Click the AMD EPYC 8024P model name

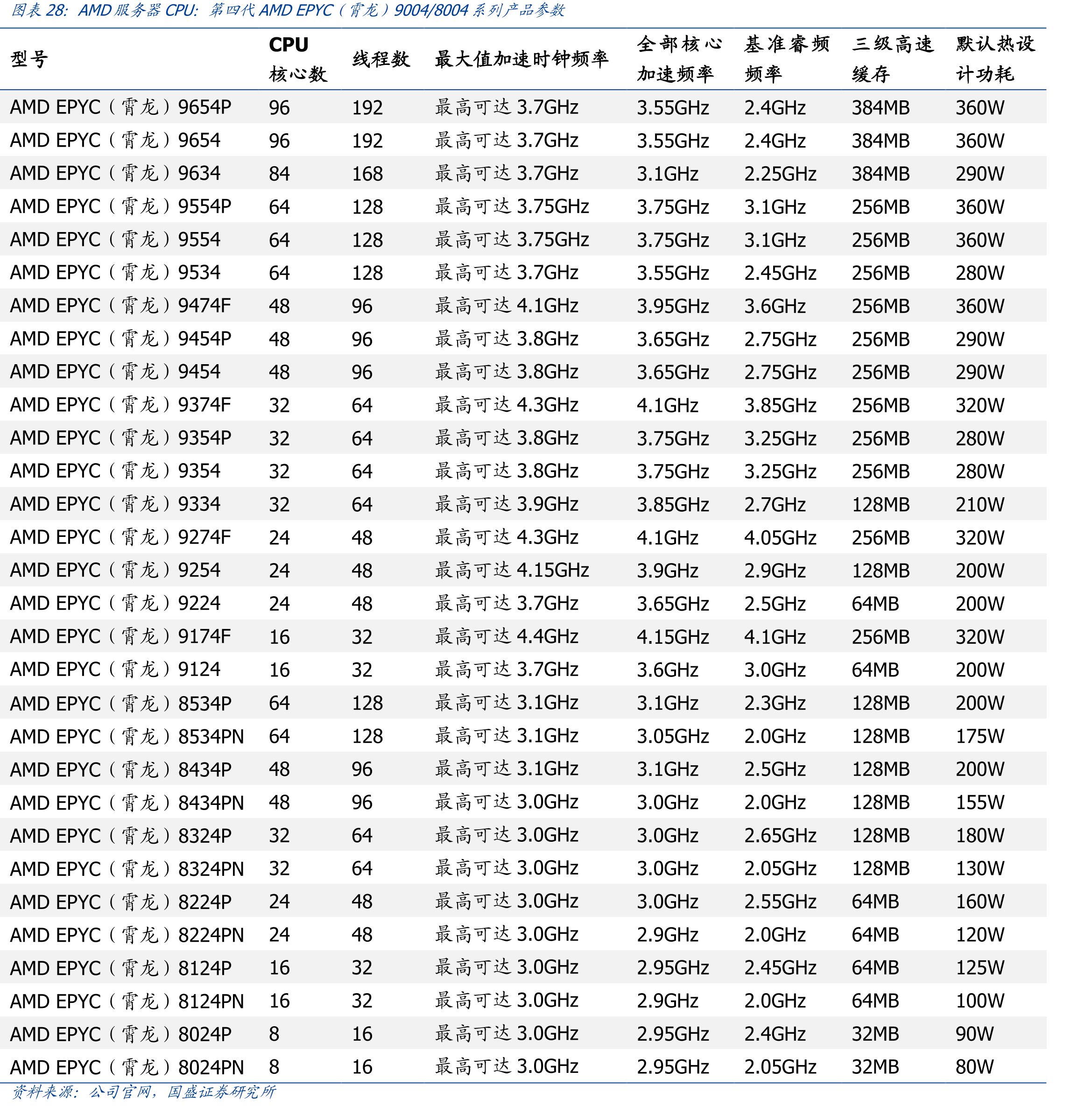[121, 1034]
